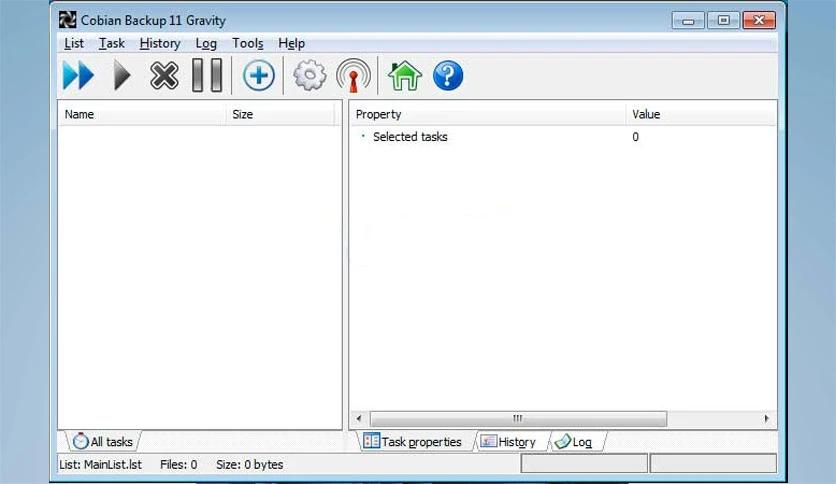Click the Property column header
836x484 pixels.
(488, 114)
